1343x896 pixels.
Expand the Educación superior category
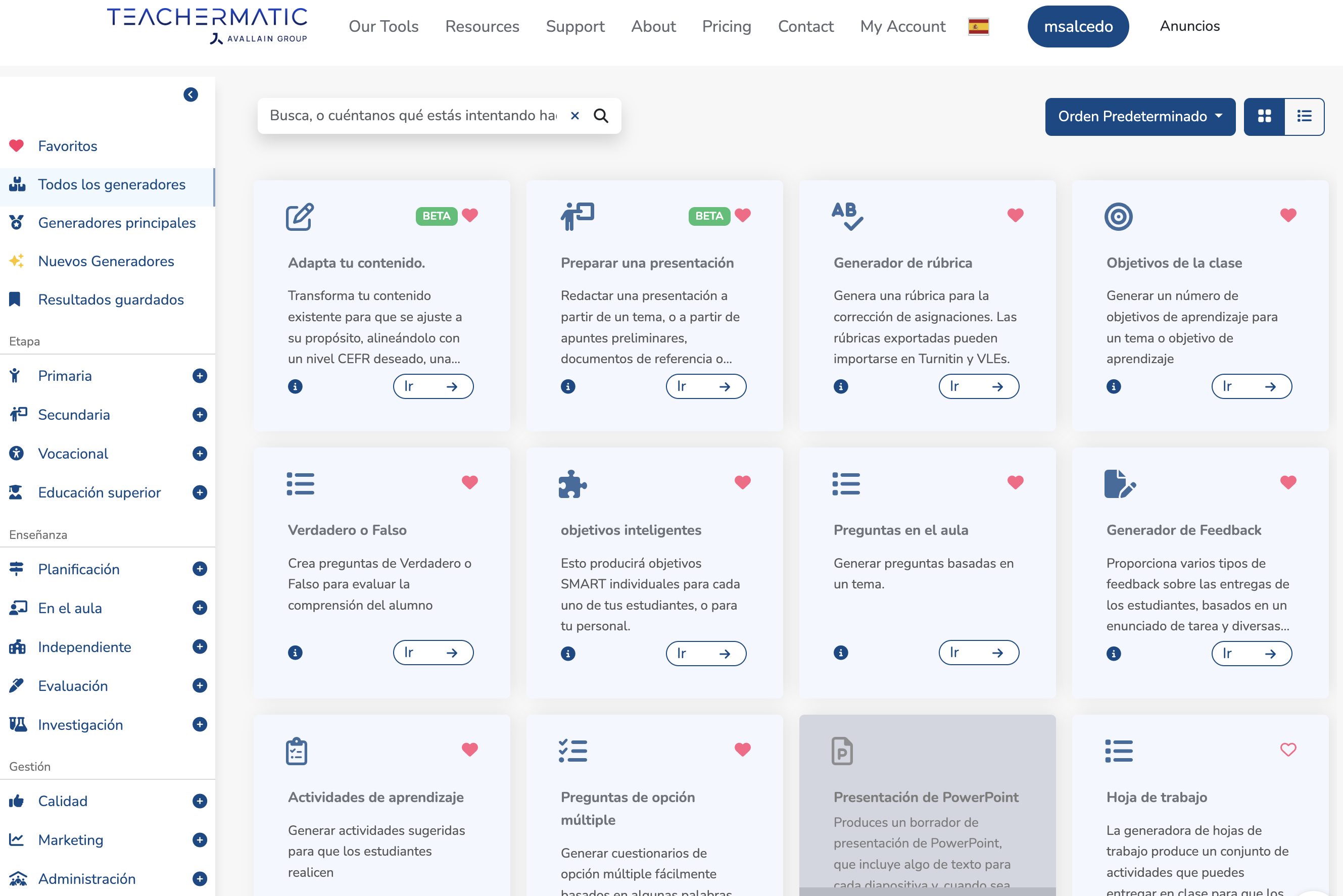pyautogui.click(x=200, y=492)
